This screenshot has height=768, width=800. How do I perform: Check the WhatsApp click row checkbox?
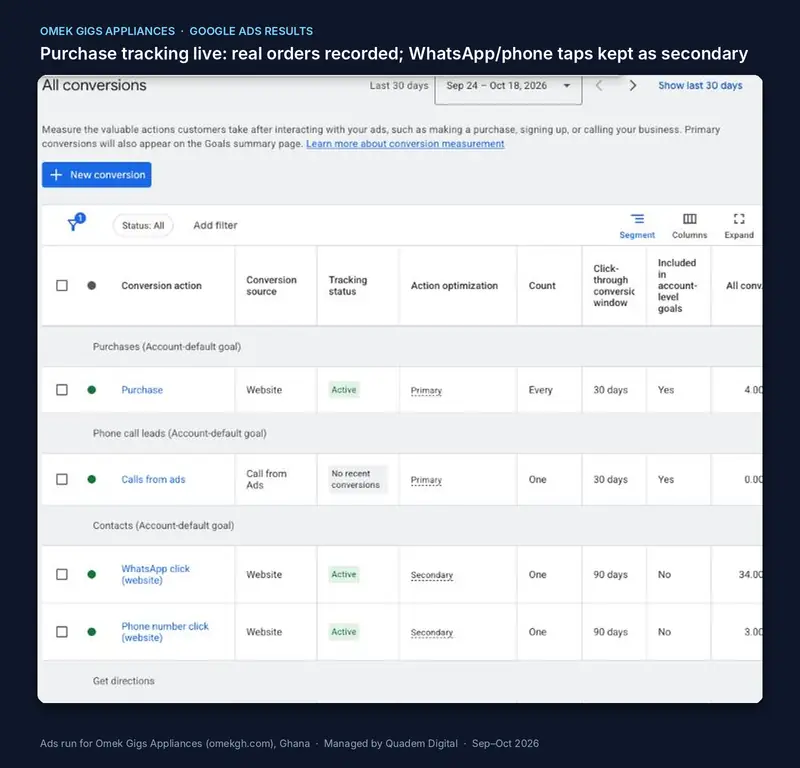62,574
